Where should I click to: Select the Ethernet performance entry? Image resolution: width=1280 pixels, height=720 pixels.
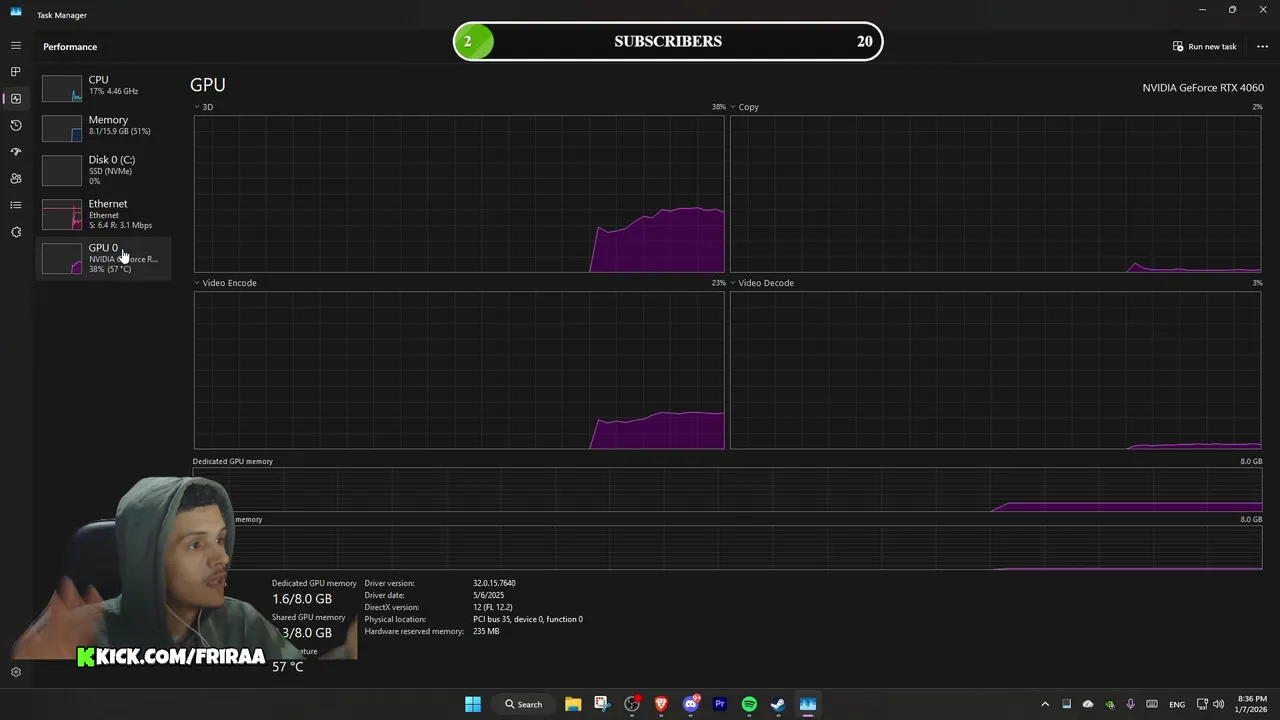[103, 213]
